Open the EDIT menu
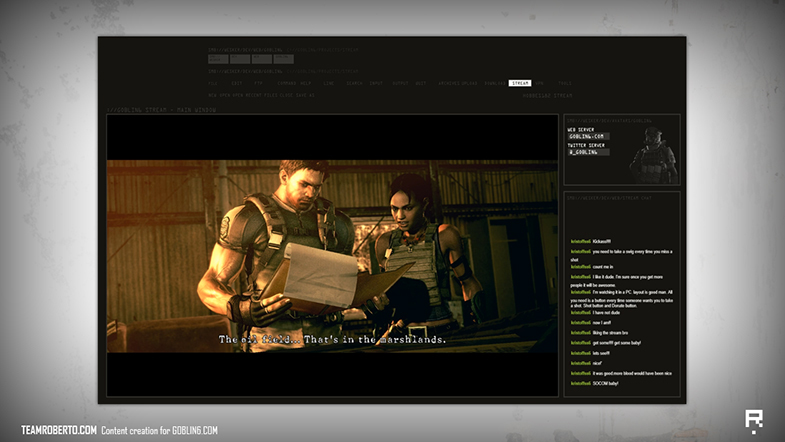 click(237, 83)
